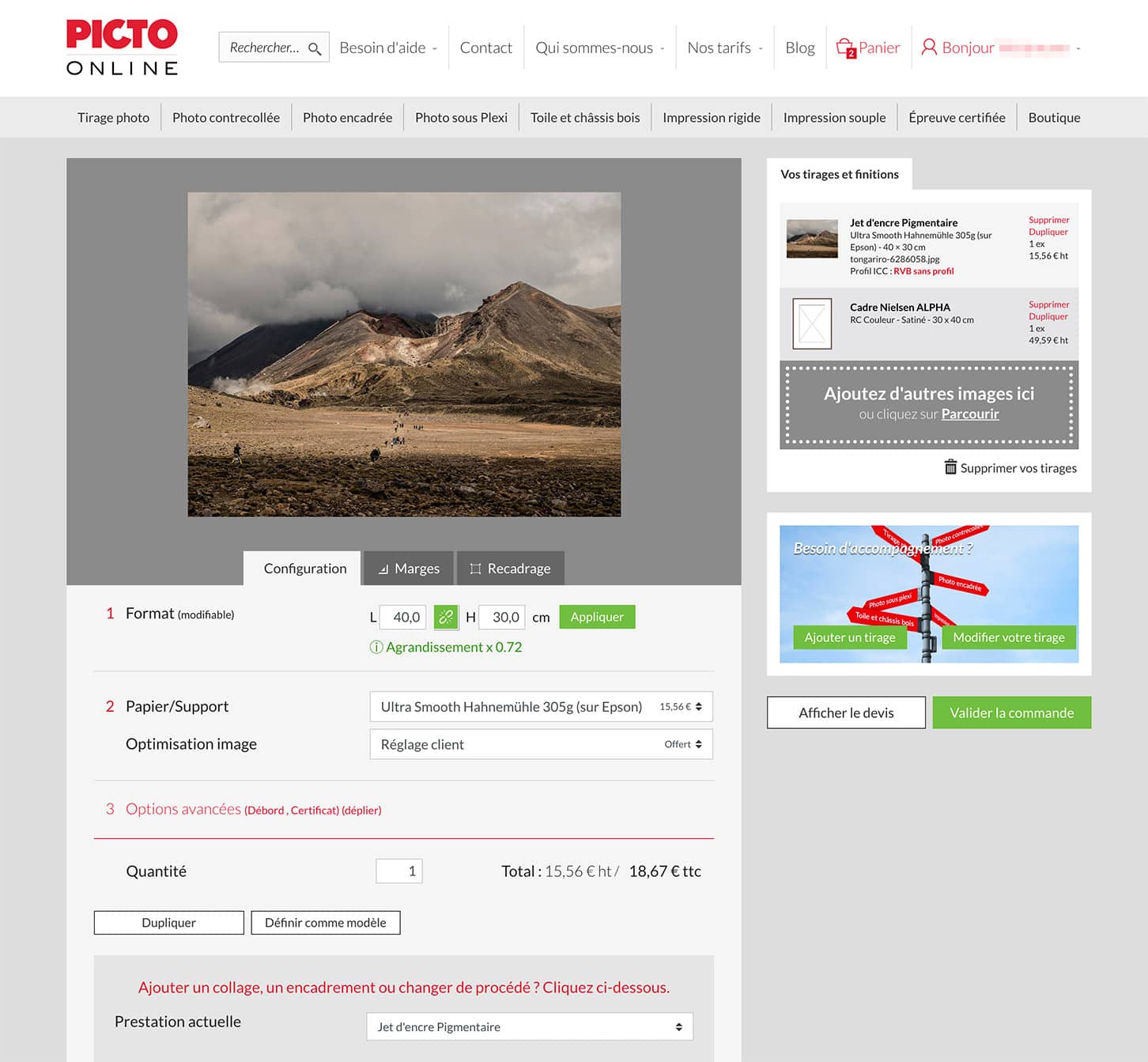Click the user account icon

pos(929,47)
